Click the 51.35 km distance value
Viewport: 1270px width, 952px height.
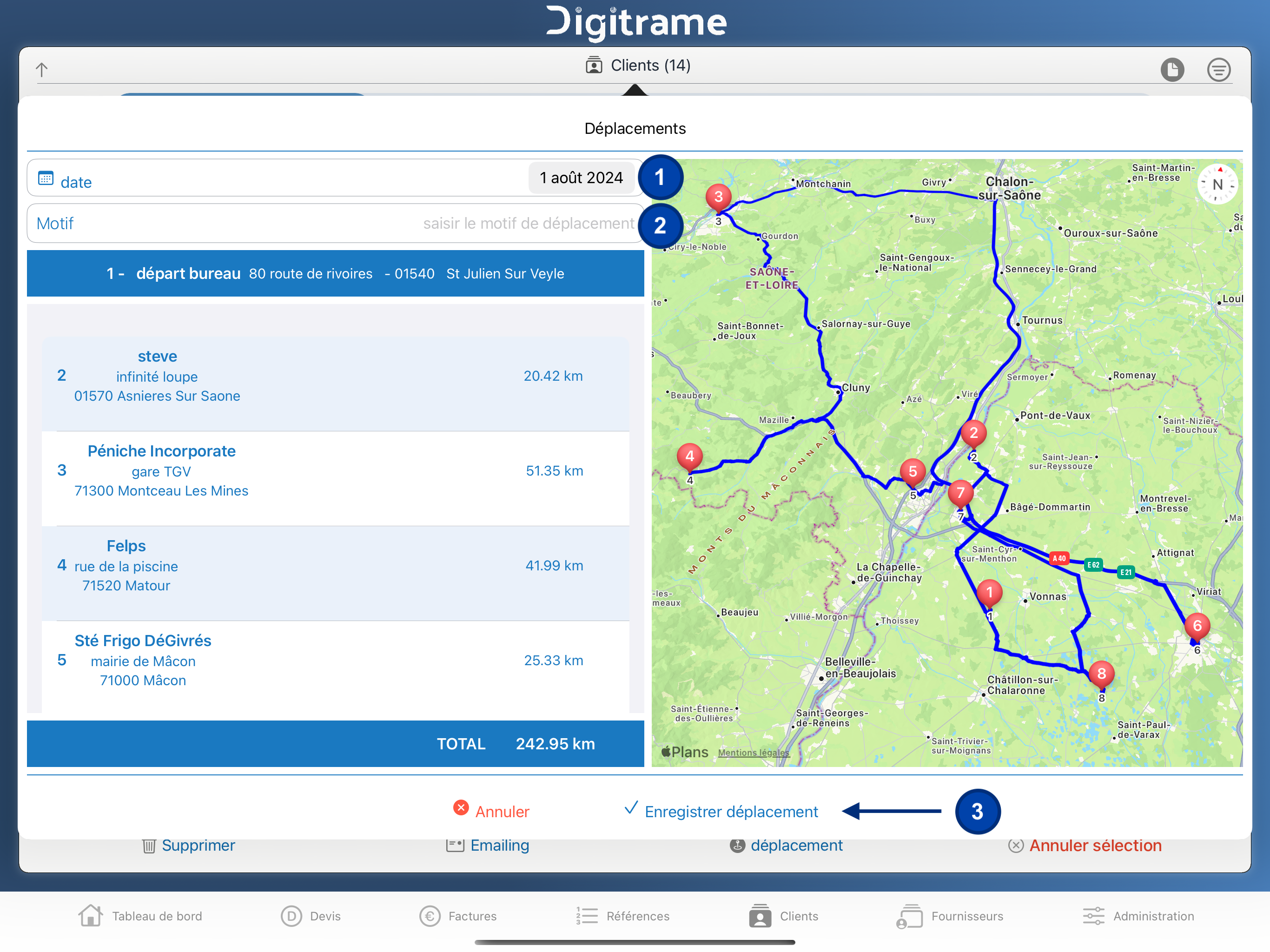(x=554, y=471)
